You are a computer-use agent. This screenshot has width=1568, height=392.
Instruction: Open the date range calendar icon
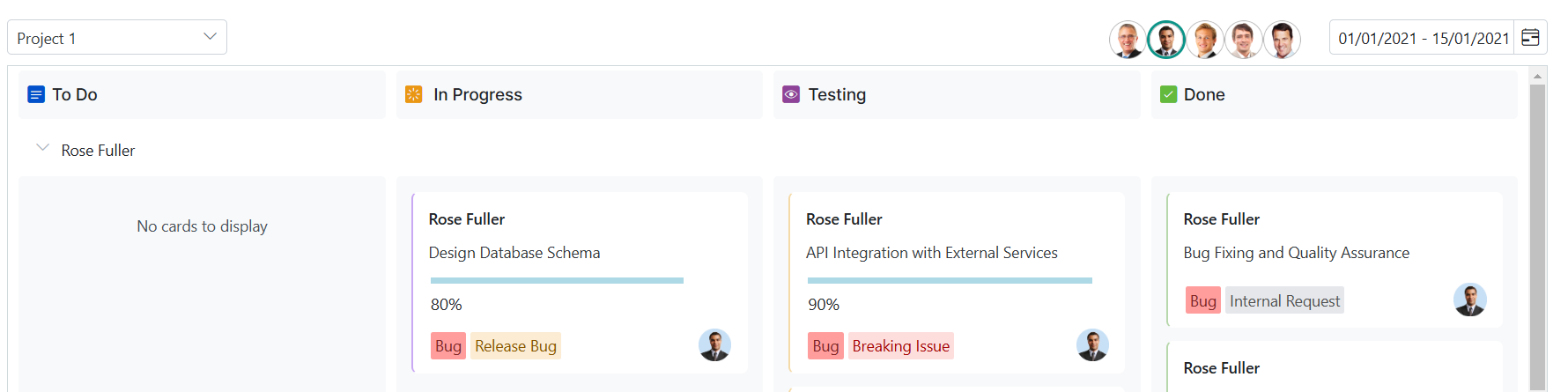1530,38
